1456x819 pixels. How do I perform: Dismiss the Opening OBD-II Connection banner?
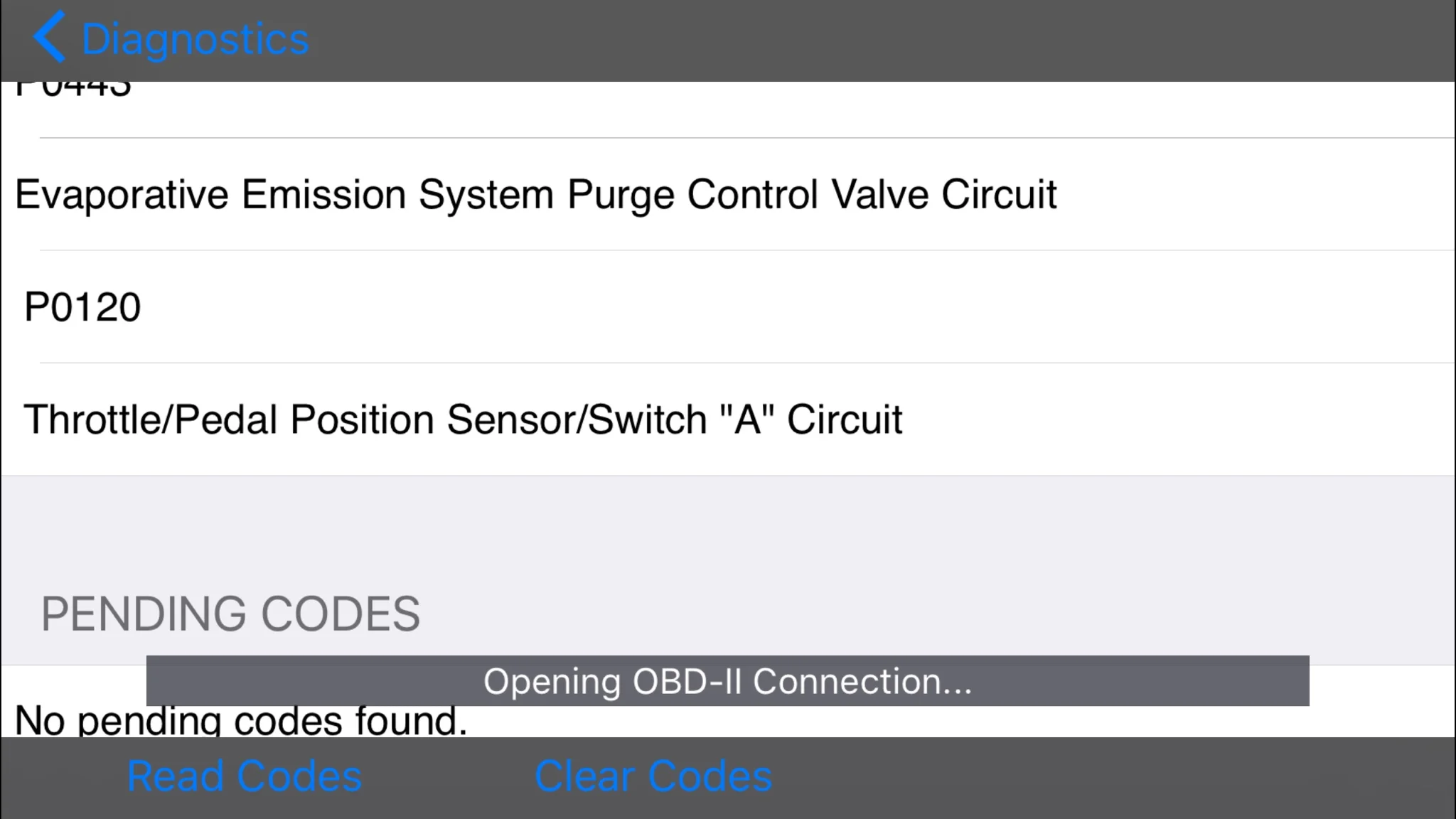pos(728,680)
